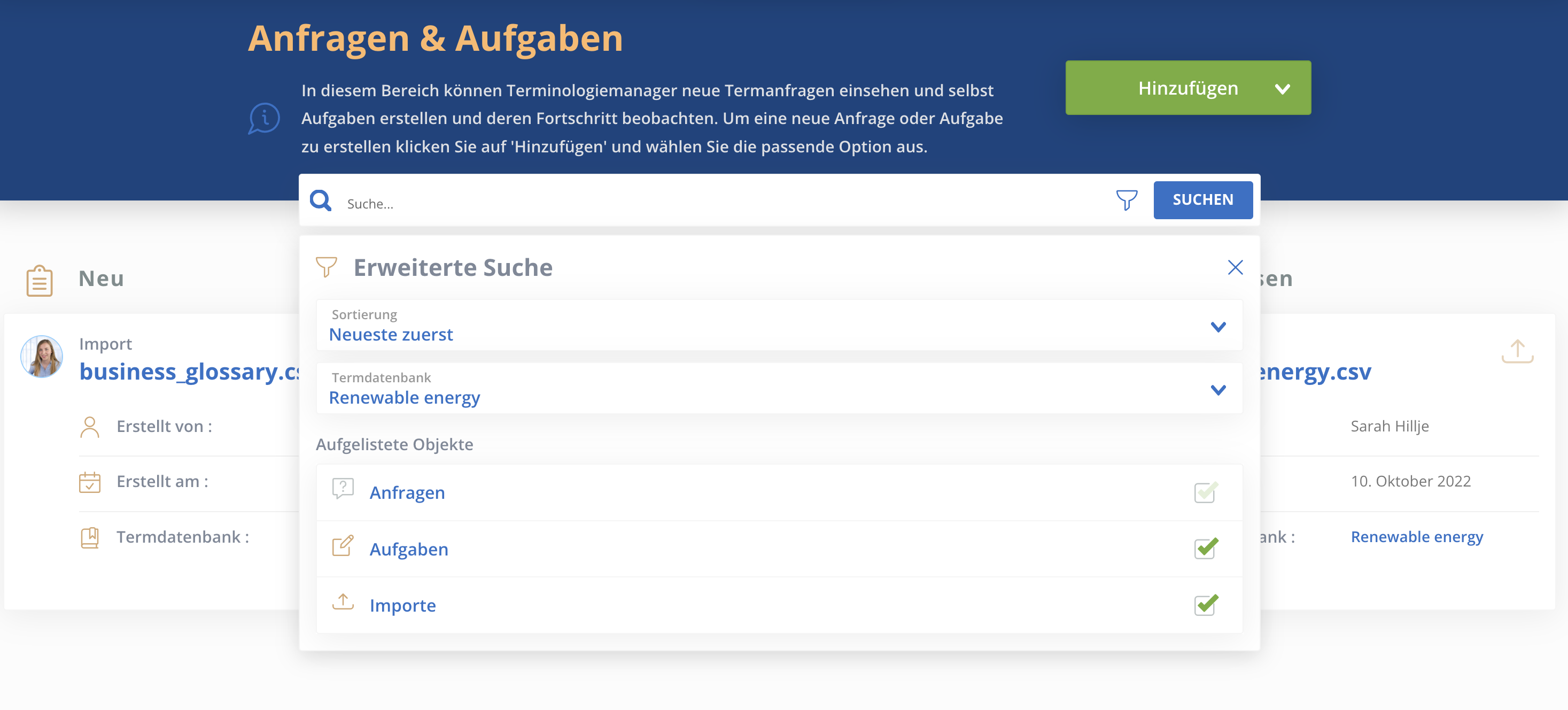Uncheck the Importe checkbox

click(1205, 605)
